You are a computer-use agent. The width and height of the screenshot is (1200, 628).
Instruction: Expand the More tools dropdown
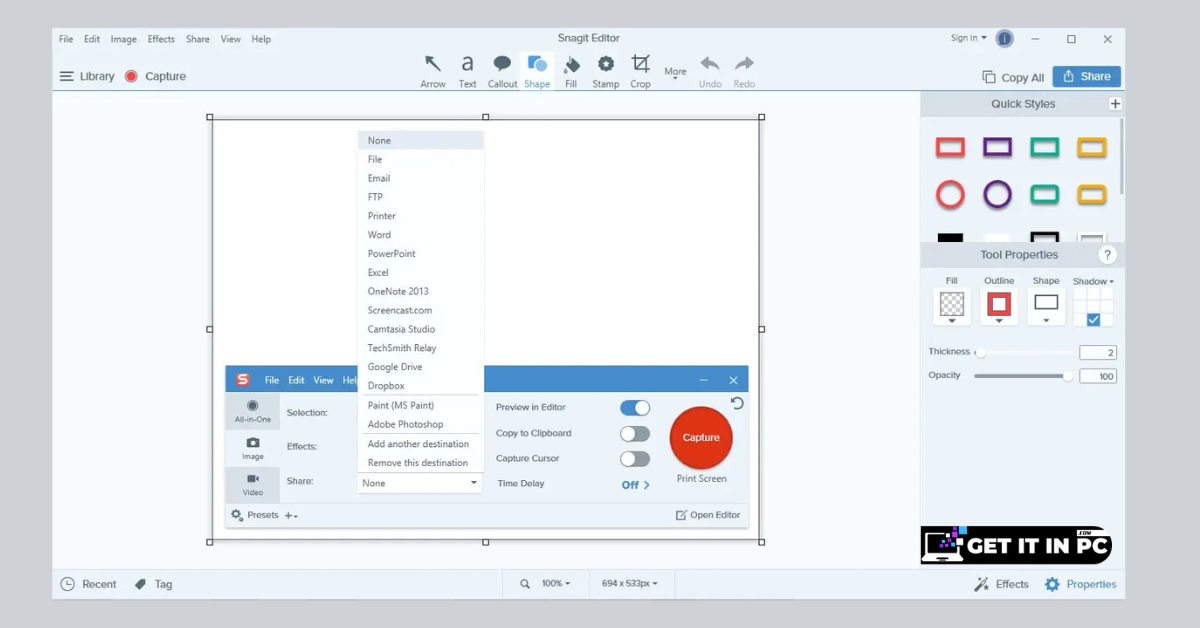pyautogui.click(x=675, y=72)
